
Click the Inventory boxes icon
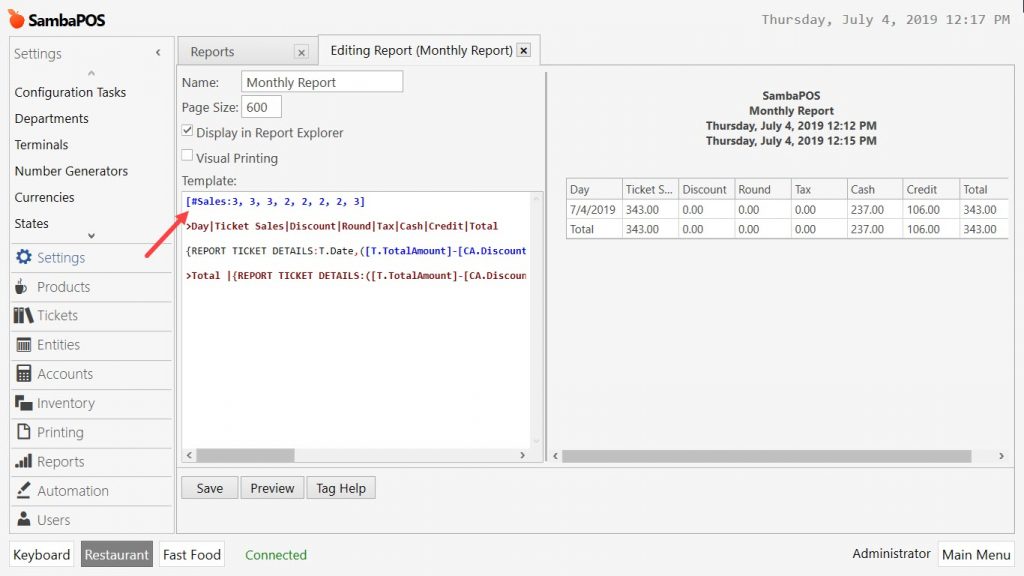24,403
